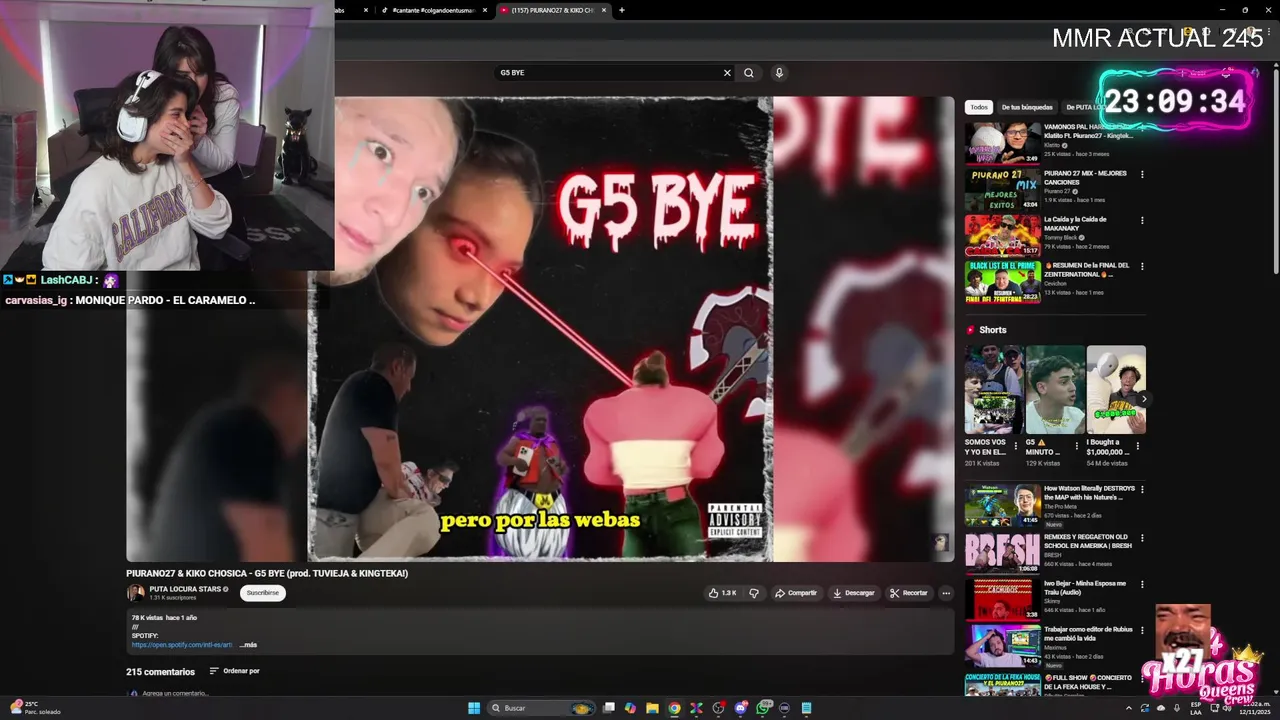Viewport: 1280px width, 720px height.
Task: Open Google Chrome from taskbar
Action: tap(674, 708)
